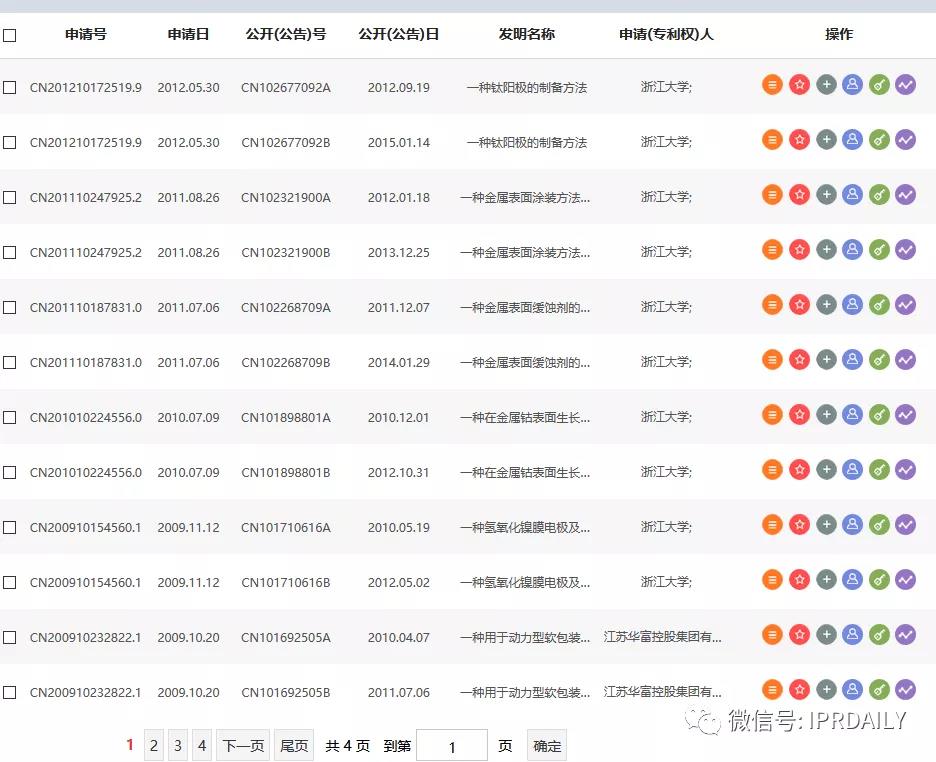Click publication date 2010.05.19

399,527
